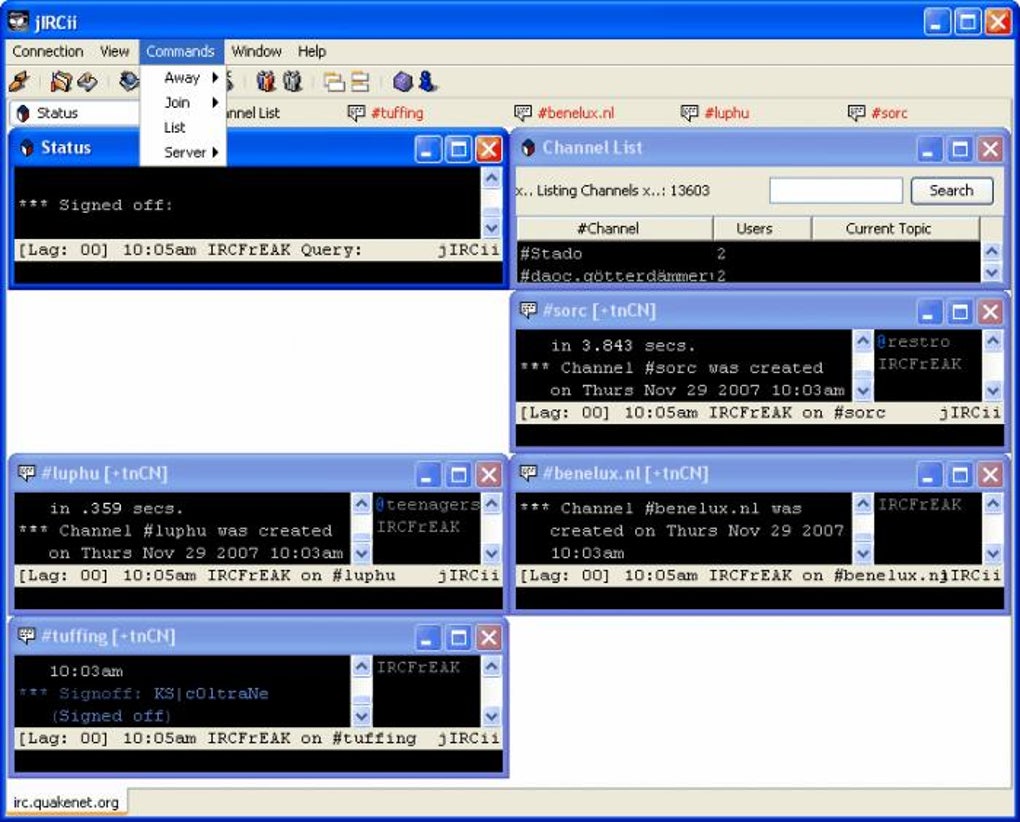Click the colored gift boxes toolbar icon
1020x822 pixels.
click(x=265, y=81)
